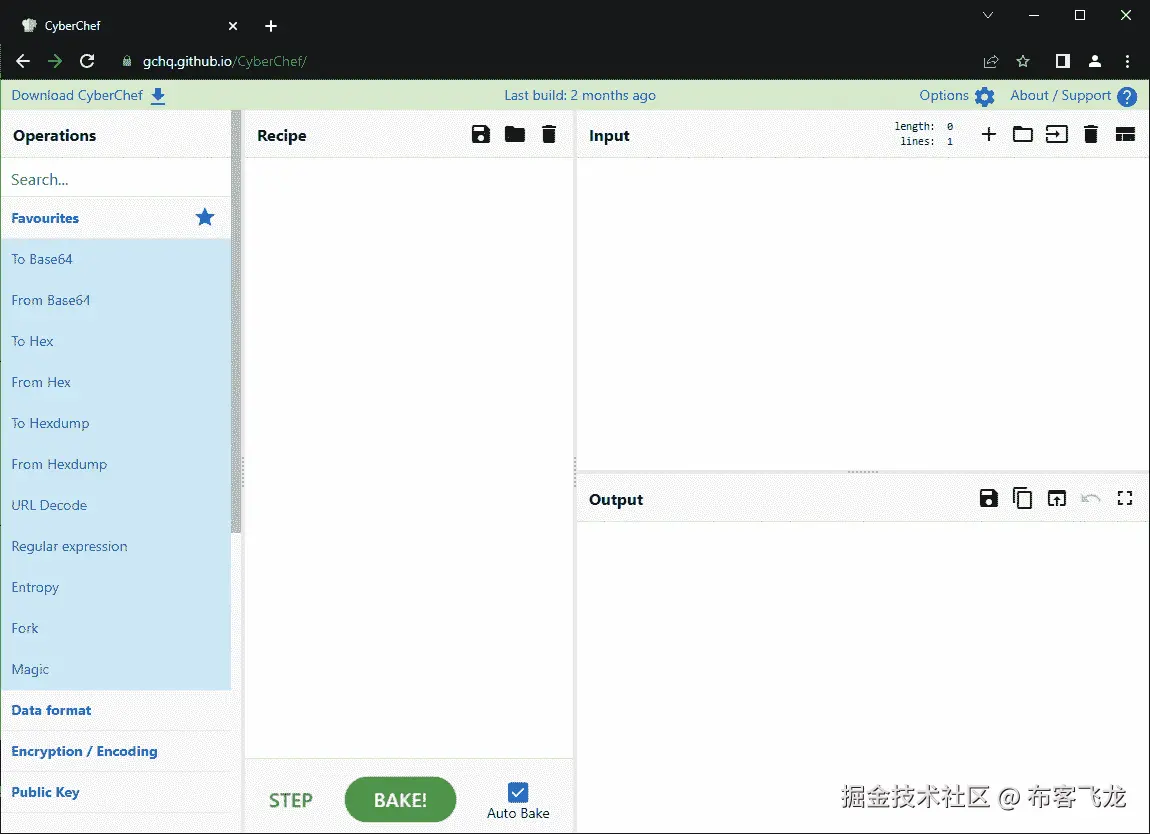Collapse the Favourites category
Screen dimensions: 1150x834
[x=46, y=217]
